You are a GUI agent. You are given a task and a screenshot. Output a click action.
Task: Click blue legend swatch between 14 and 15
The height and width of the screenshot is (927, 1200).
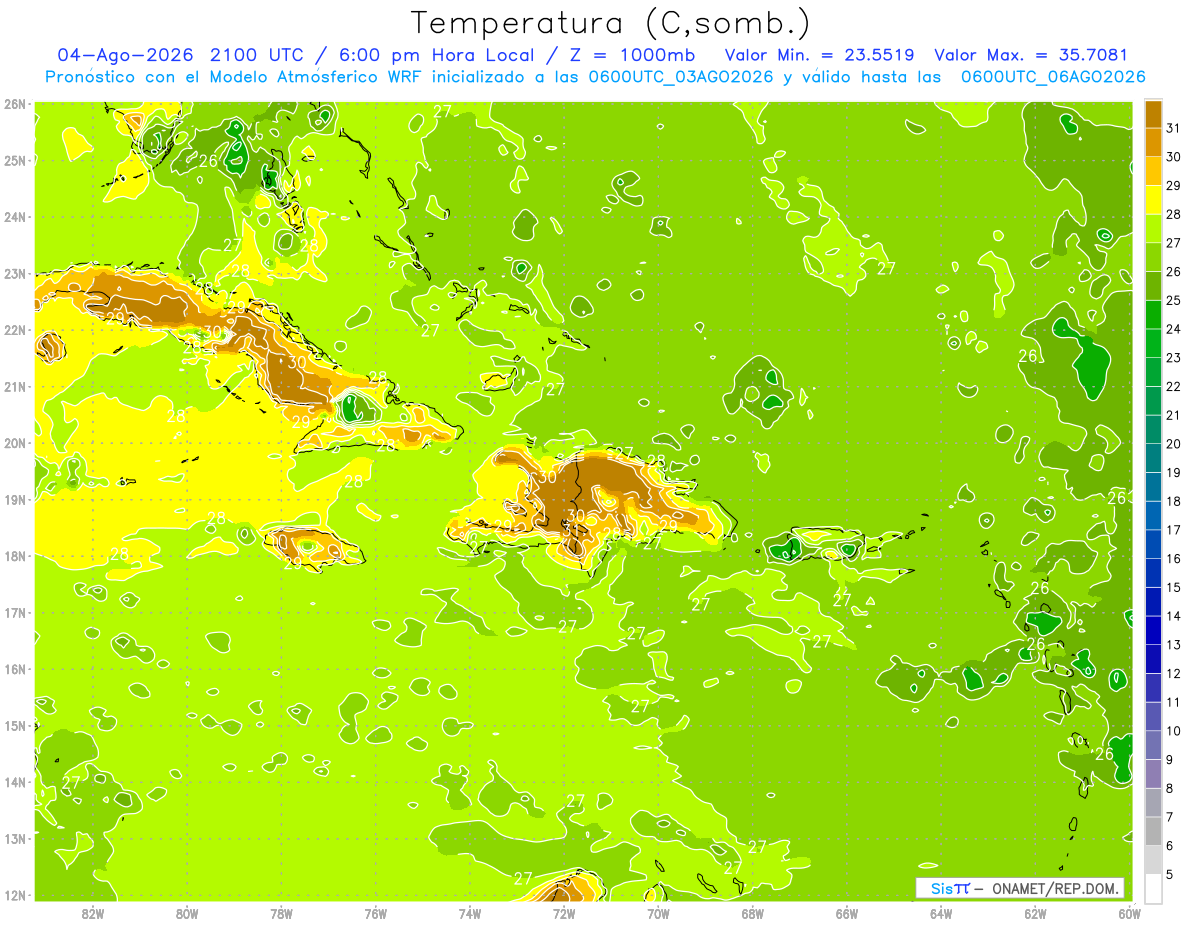coord(1153,601)
